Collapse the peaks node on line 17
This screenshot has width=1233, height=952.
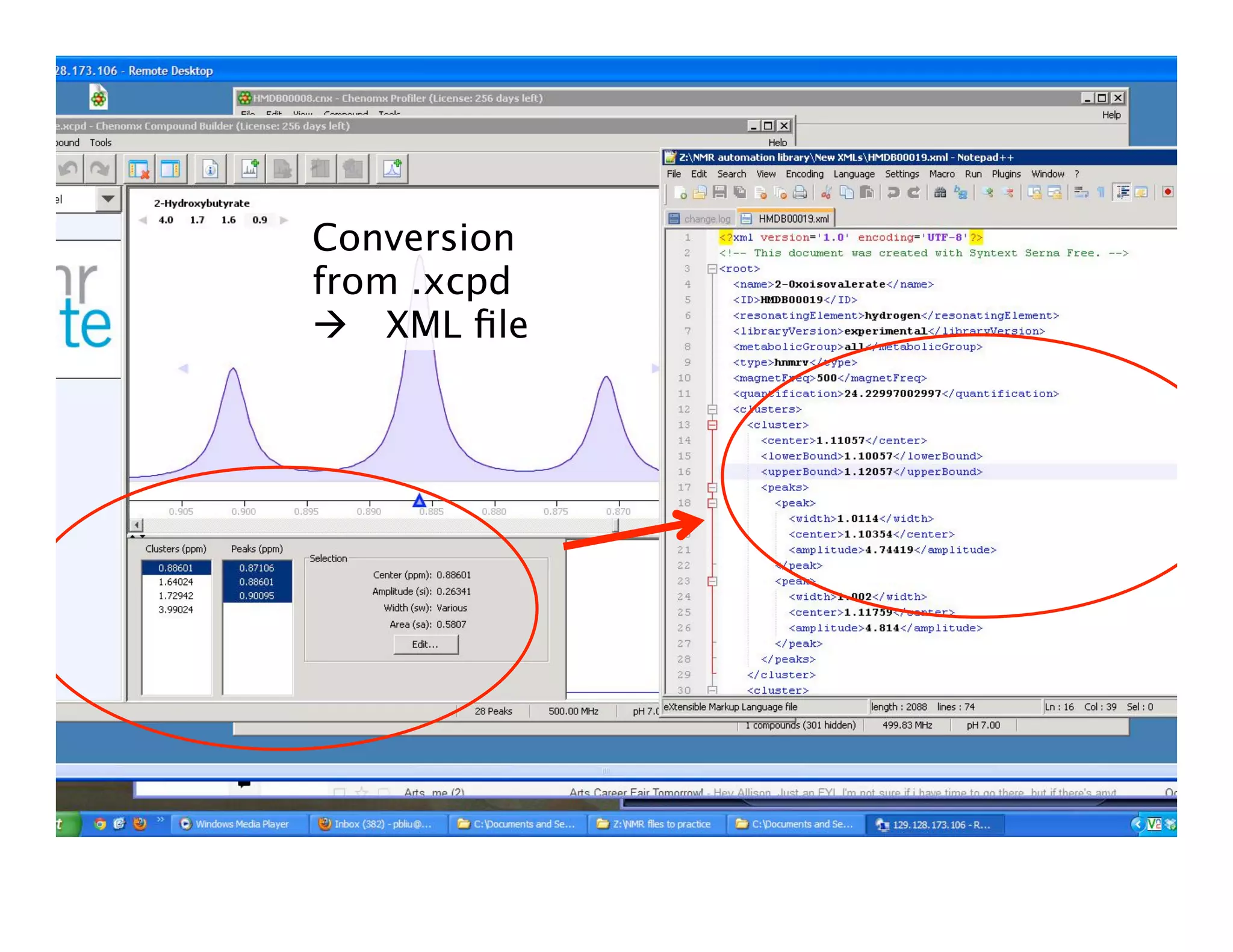pos(712,488)
